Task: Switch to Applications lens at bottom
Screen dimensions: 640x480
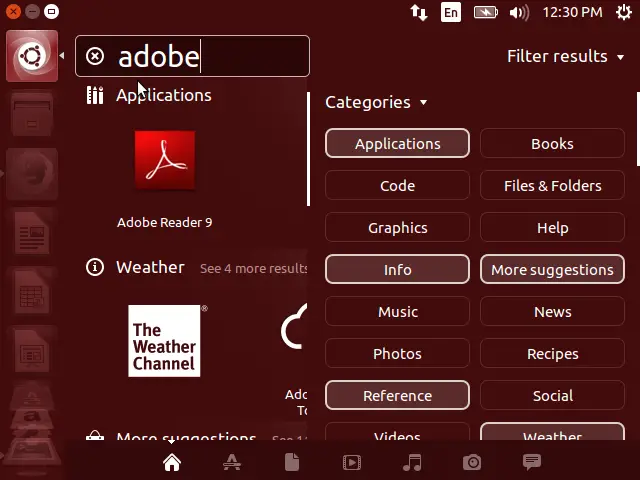Action: [x=232, y=463]
